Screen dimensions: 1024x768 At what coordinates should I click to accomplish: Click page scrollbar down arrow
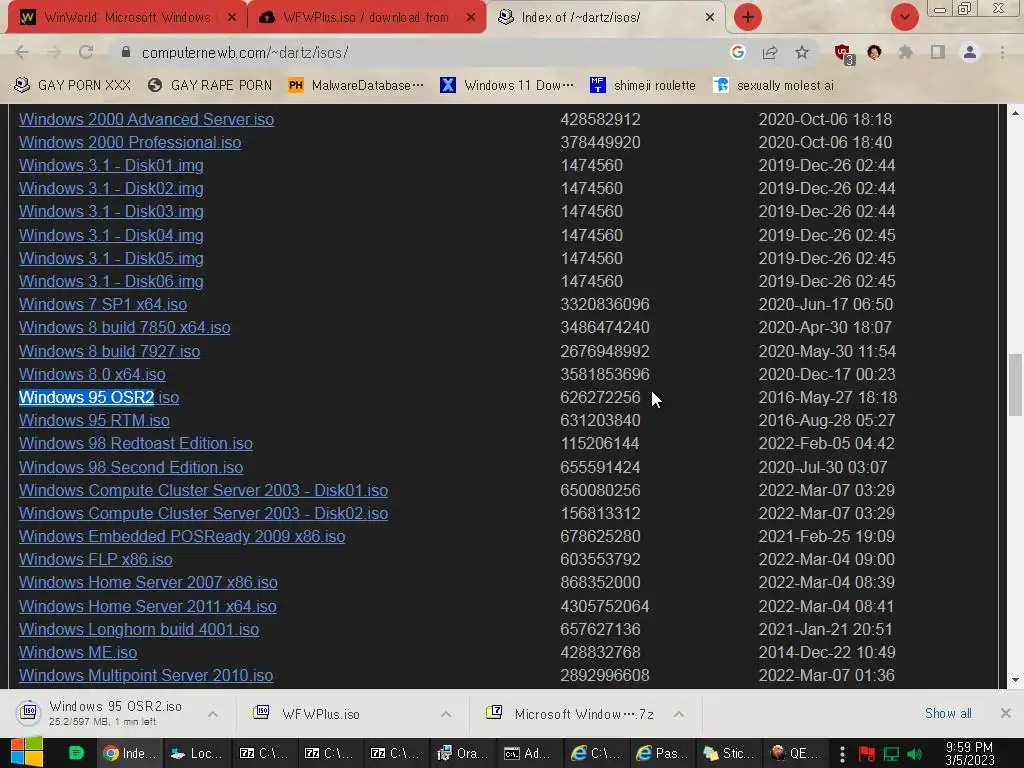(x=1015, y=680)
